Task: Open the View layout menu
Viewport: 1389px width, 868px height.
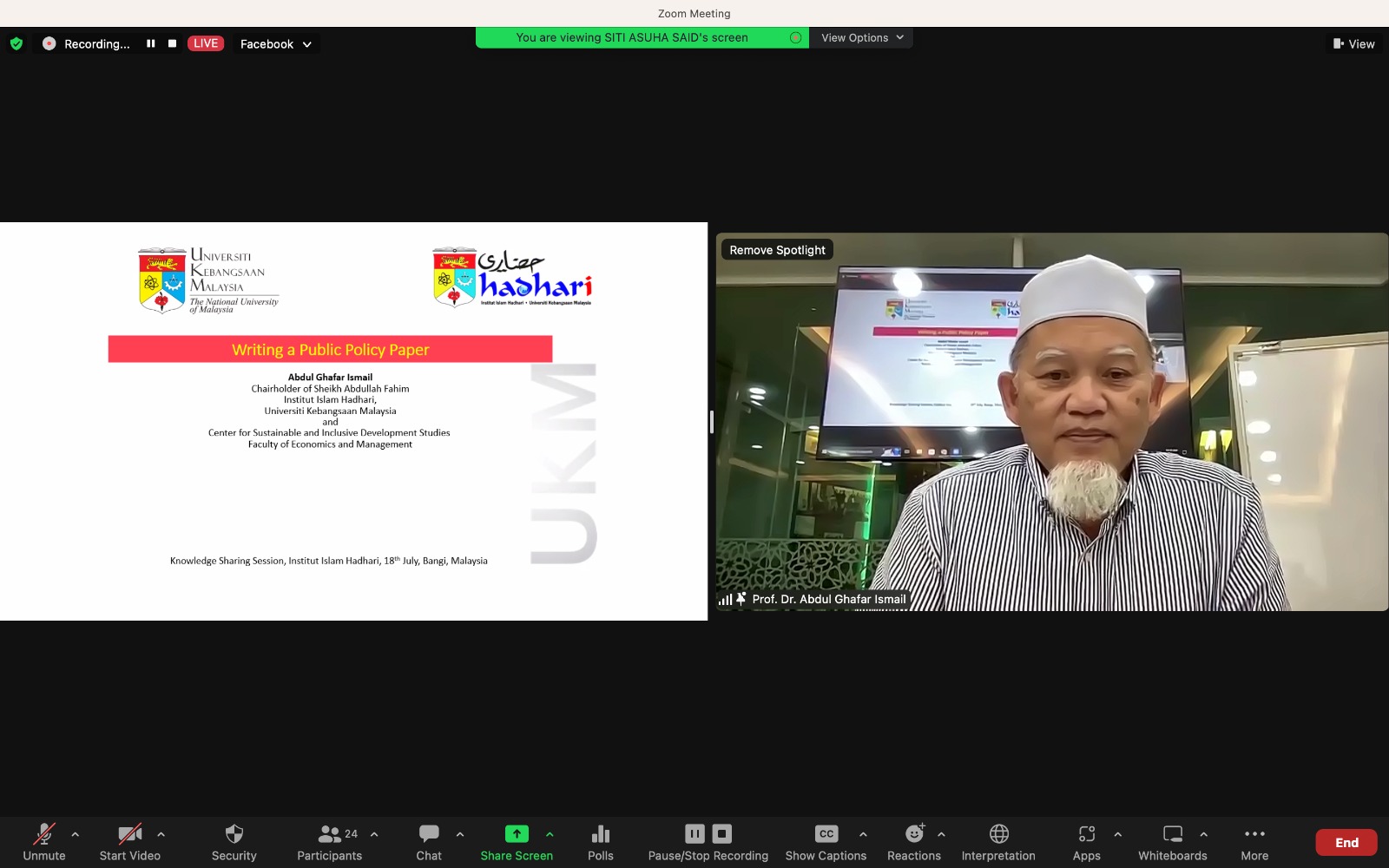Action: coord(1353,43)
